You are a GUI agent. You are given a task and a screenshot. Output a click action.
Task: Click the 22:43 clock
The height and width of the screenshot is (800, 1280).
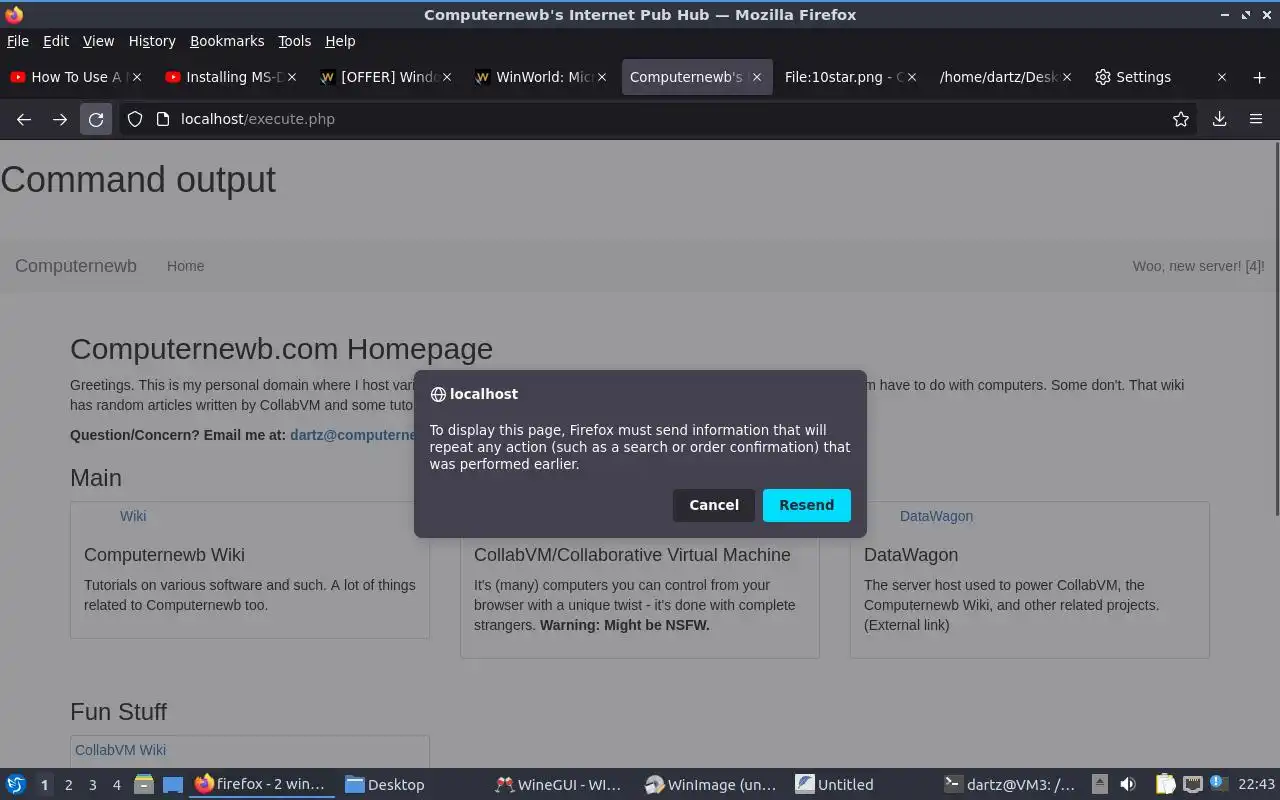(1256, 784)
